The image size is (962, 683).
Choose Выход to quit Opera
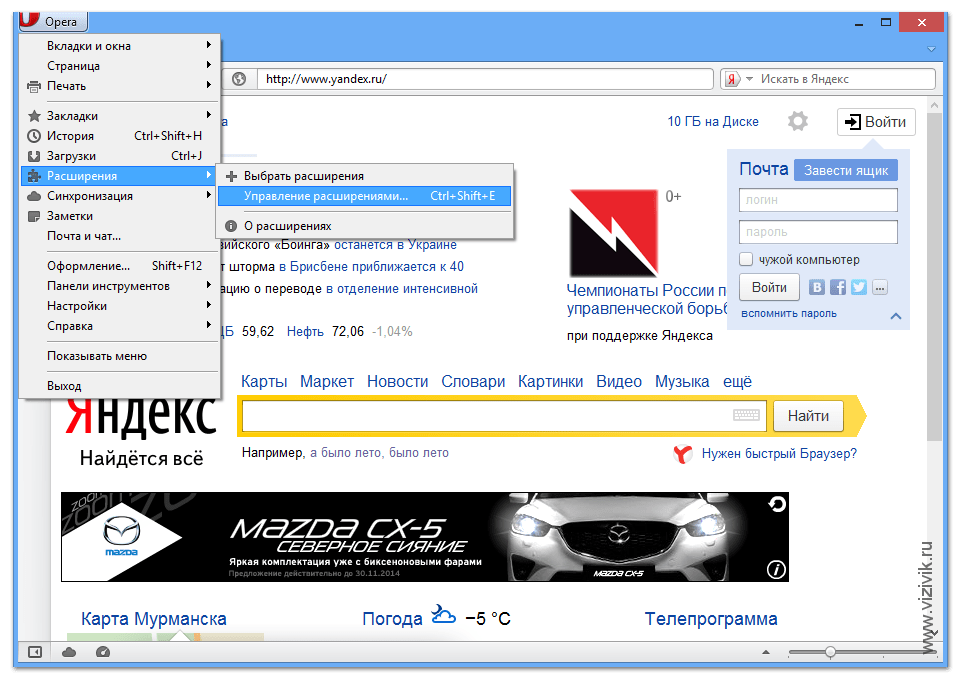tap(120, 386)
